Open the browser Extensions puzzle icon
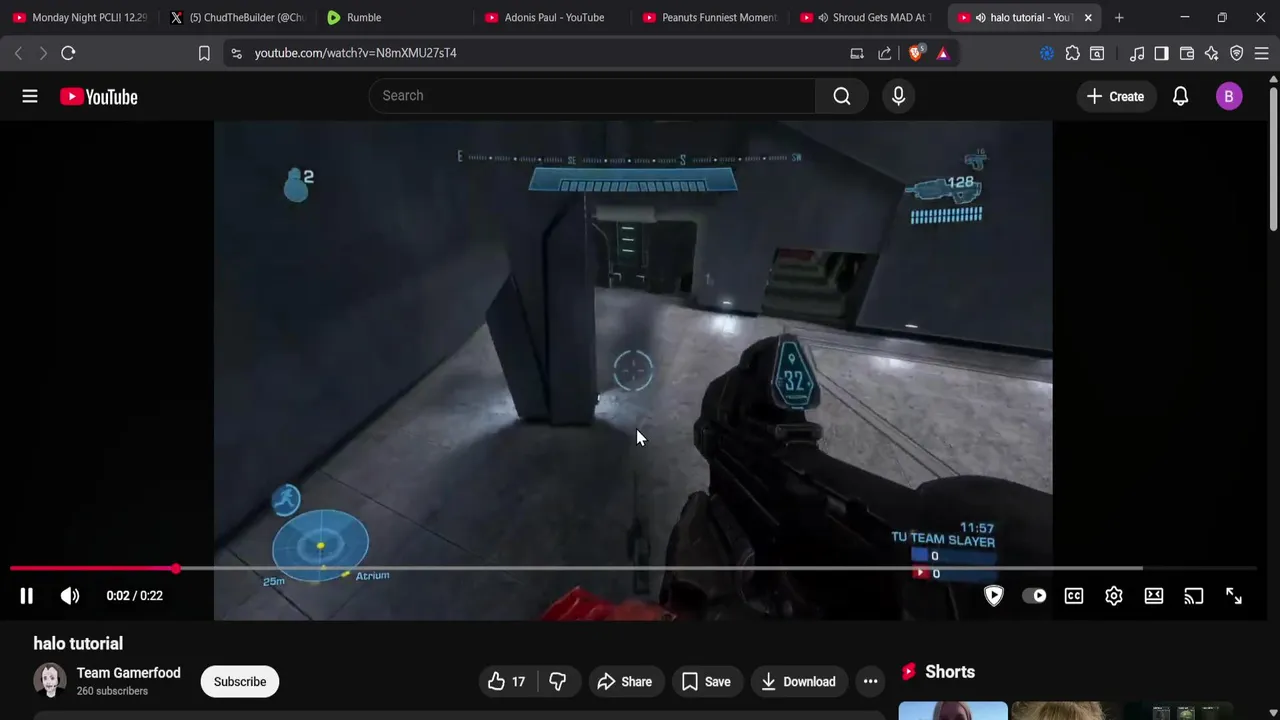 pos(1073,53)
